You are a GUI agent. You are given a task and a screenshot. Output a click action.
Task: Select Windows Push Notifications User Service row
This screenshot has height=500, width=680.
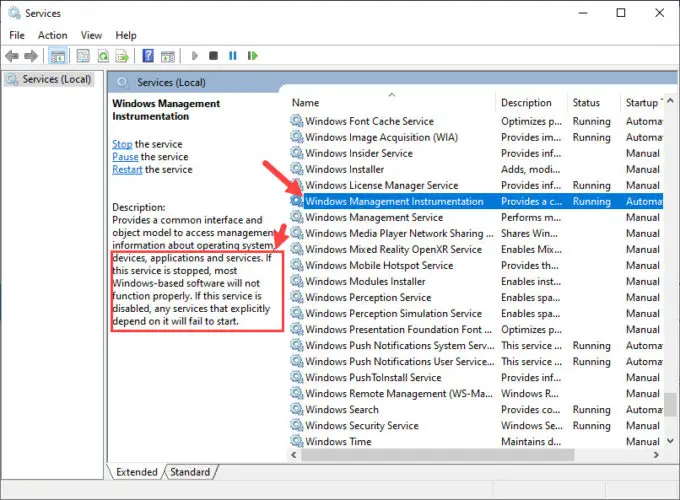476,361
